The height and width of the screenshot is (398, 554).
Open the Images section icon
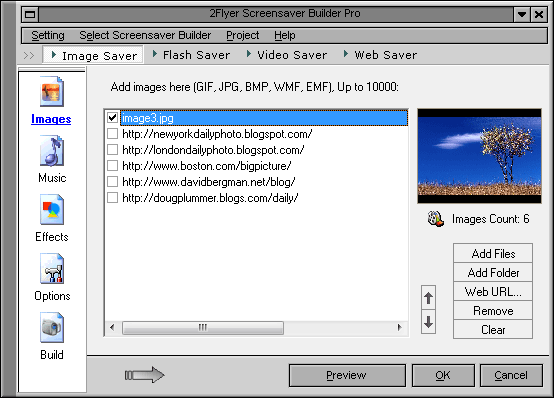(52, 91)
